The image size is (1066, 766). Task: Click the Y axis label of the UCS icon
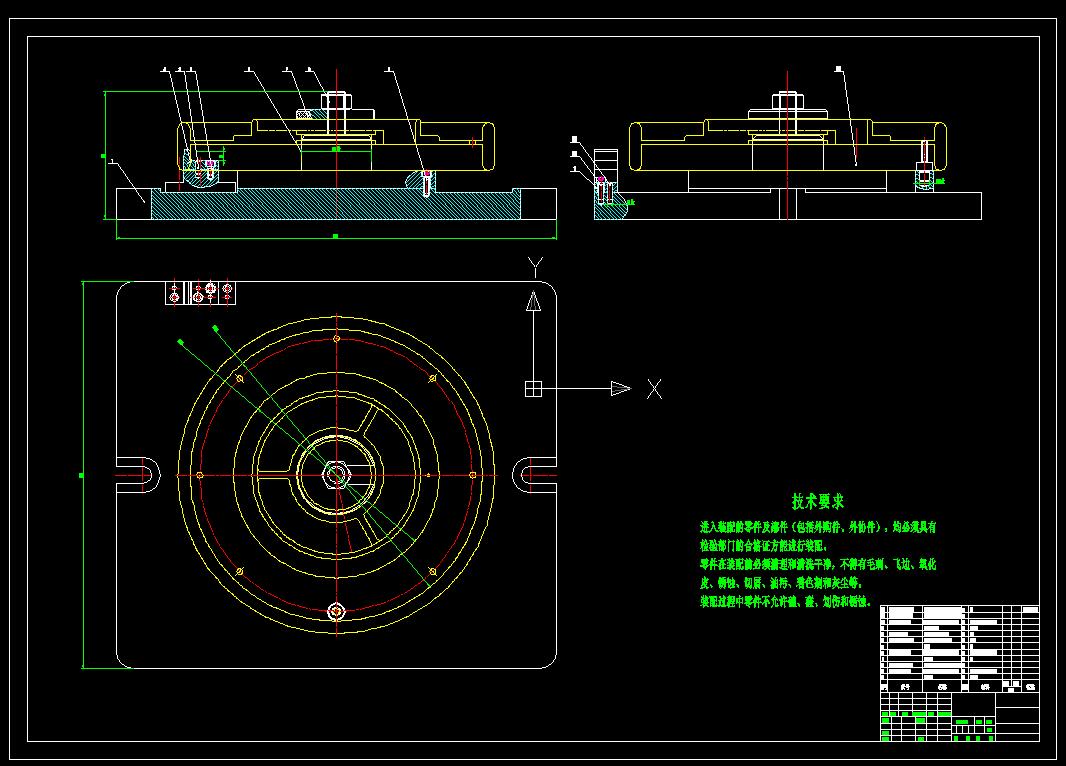tap(536, 267)
